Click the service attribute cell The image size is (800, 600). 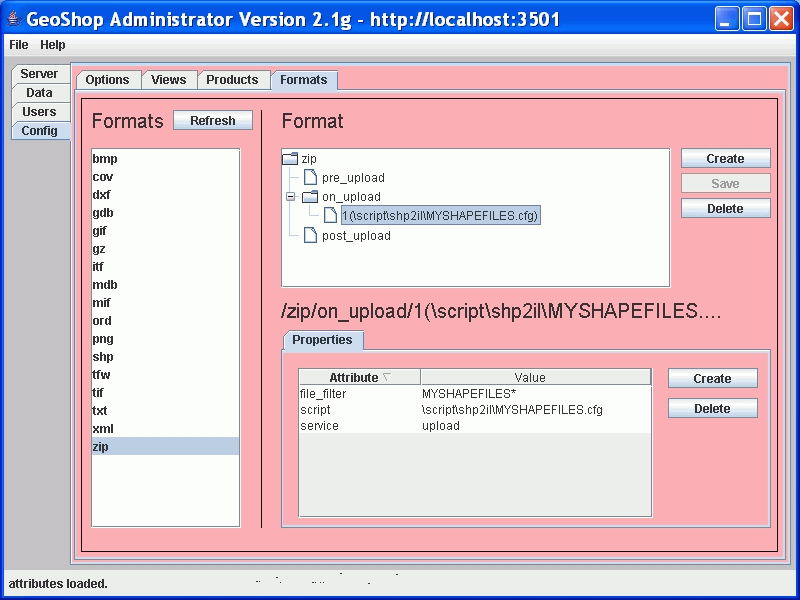click(x=360, y=426)
